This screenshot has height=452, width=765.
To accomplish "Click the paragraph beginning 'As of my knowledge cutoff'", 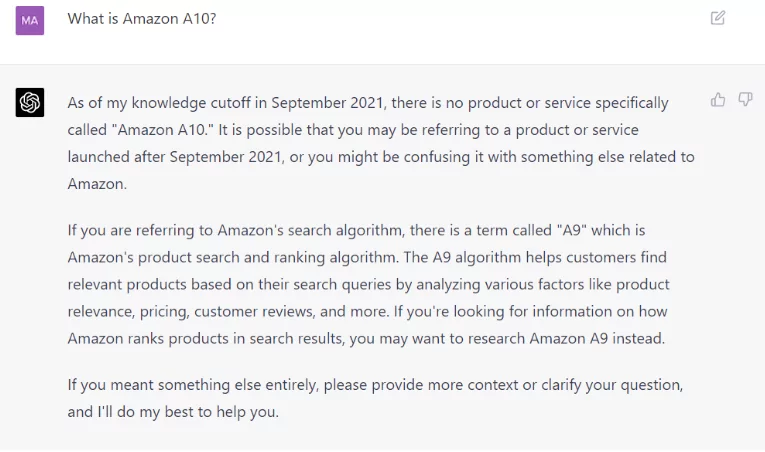I will [381, 144].
